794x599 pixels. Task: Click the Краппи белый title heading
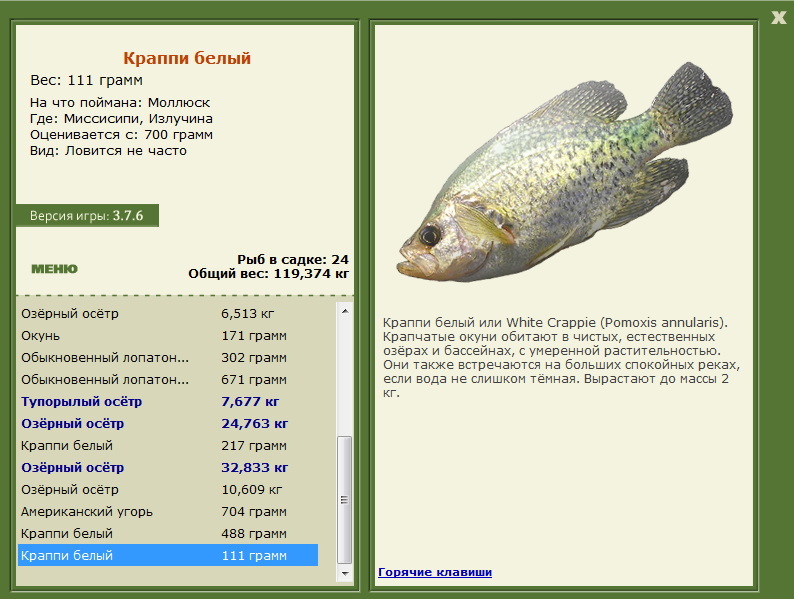coord(187,58)
